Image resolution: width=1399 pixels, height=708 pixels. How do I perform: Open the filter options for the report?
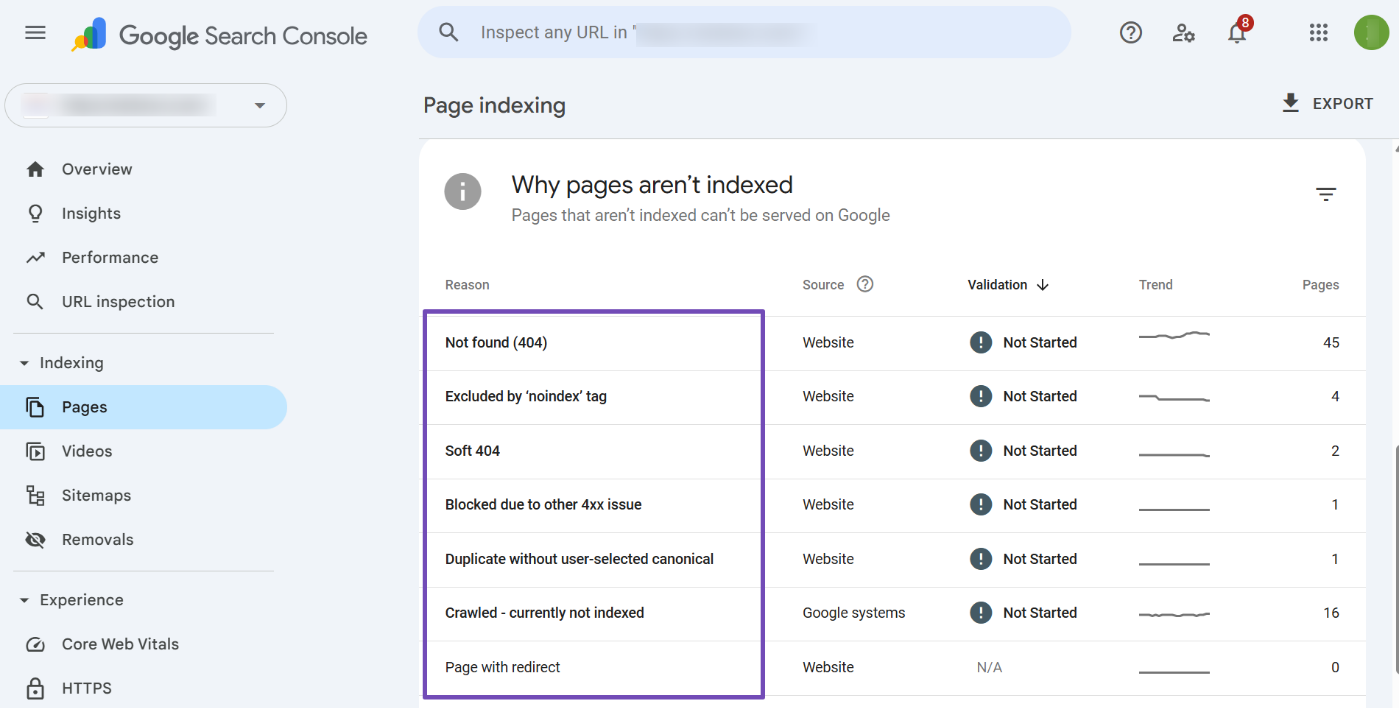point(1326,194)
